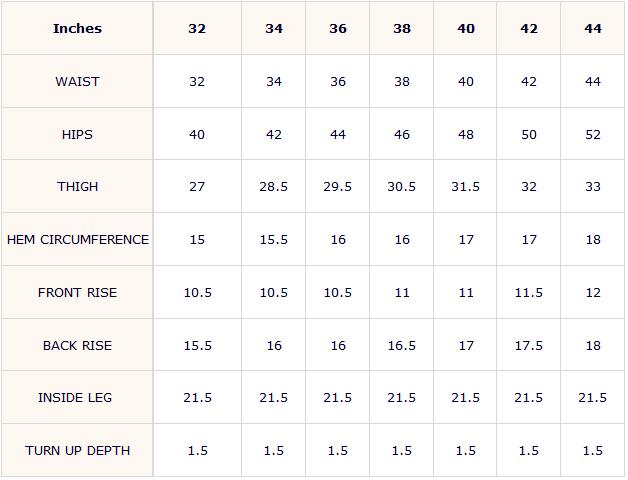This screenshot has height=480, width=628.
Task: Click the BACK RISE row label
Action: (77, 345)
